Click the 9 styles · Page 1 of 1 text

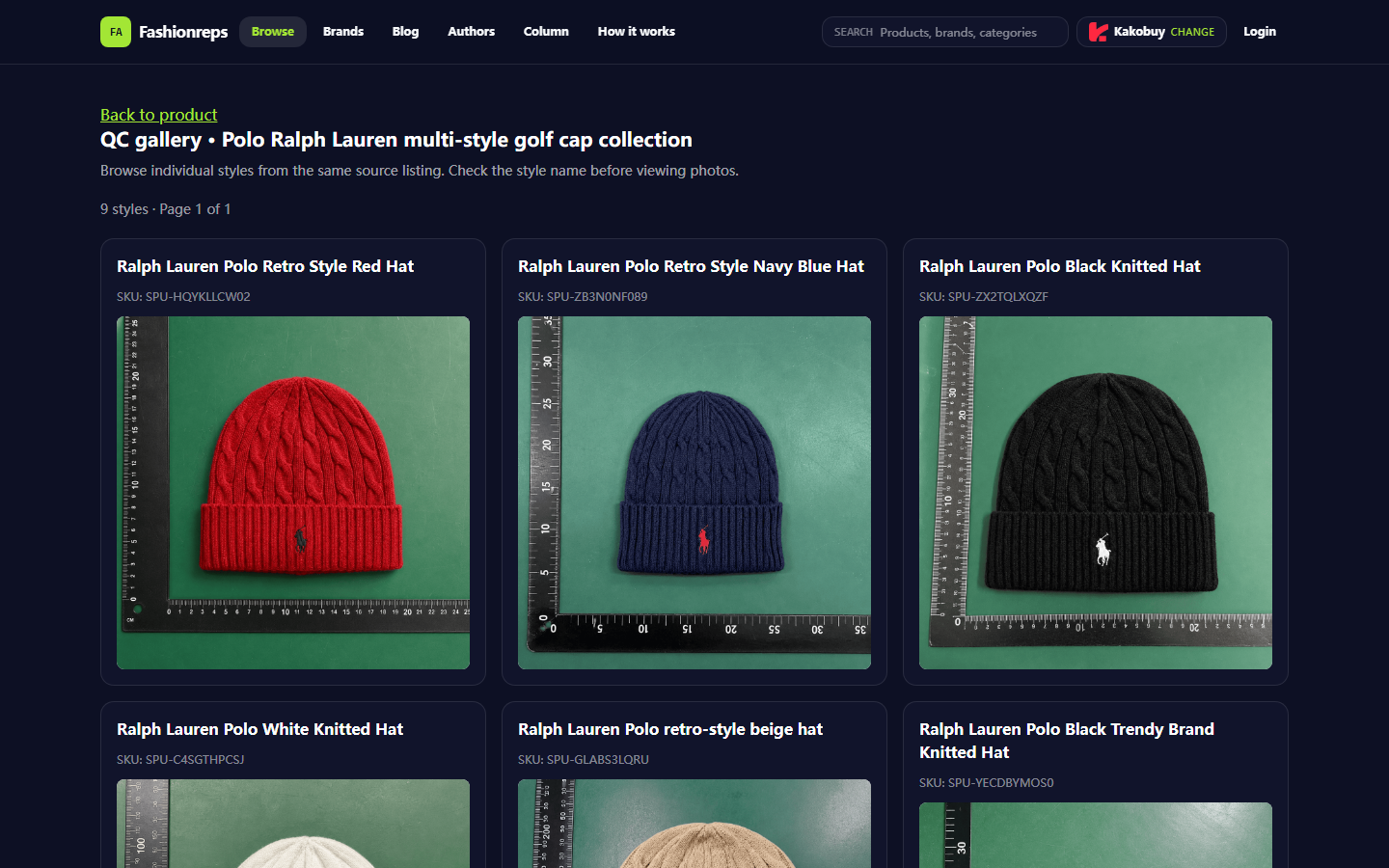[x=166, y=209]
